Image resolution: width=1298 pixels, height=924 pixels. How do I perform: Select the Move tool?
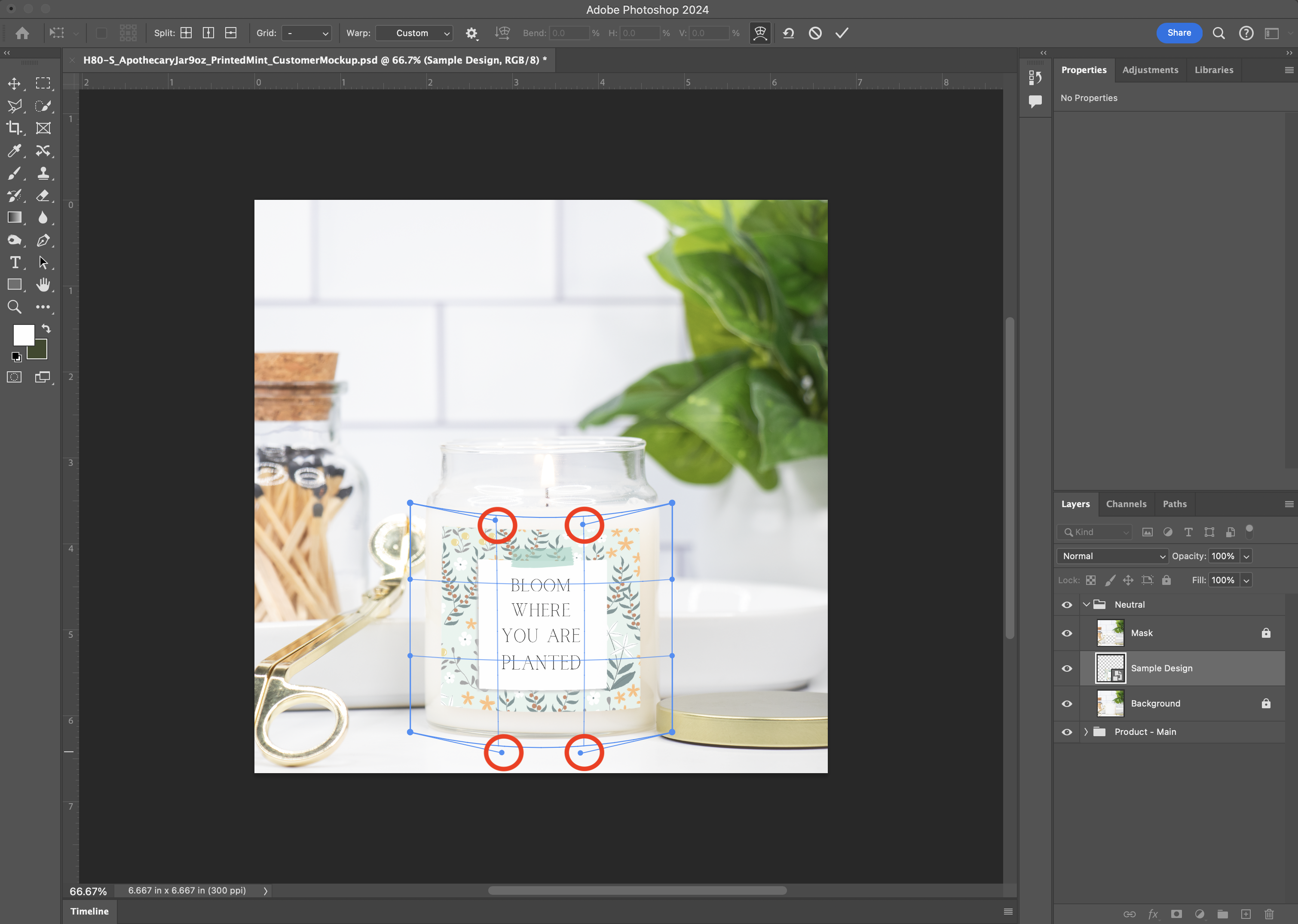pyautogui.click(x=14, y=84)
